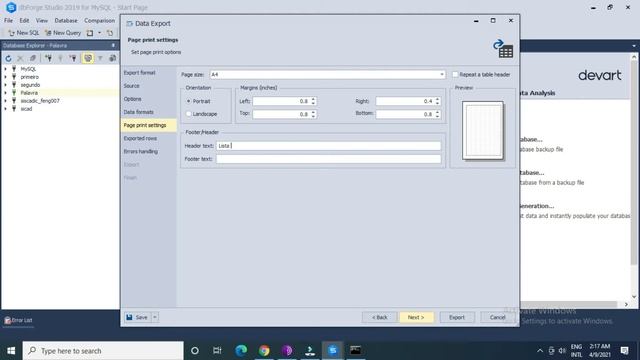Go to Exported rows step
Screen dimensions: 640x360
140,138
